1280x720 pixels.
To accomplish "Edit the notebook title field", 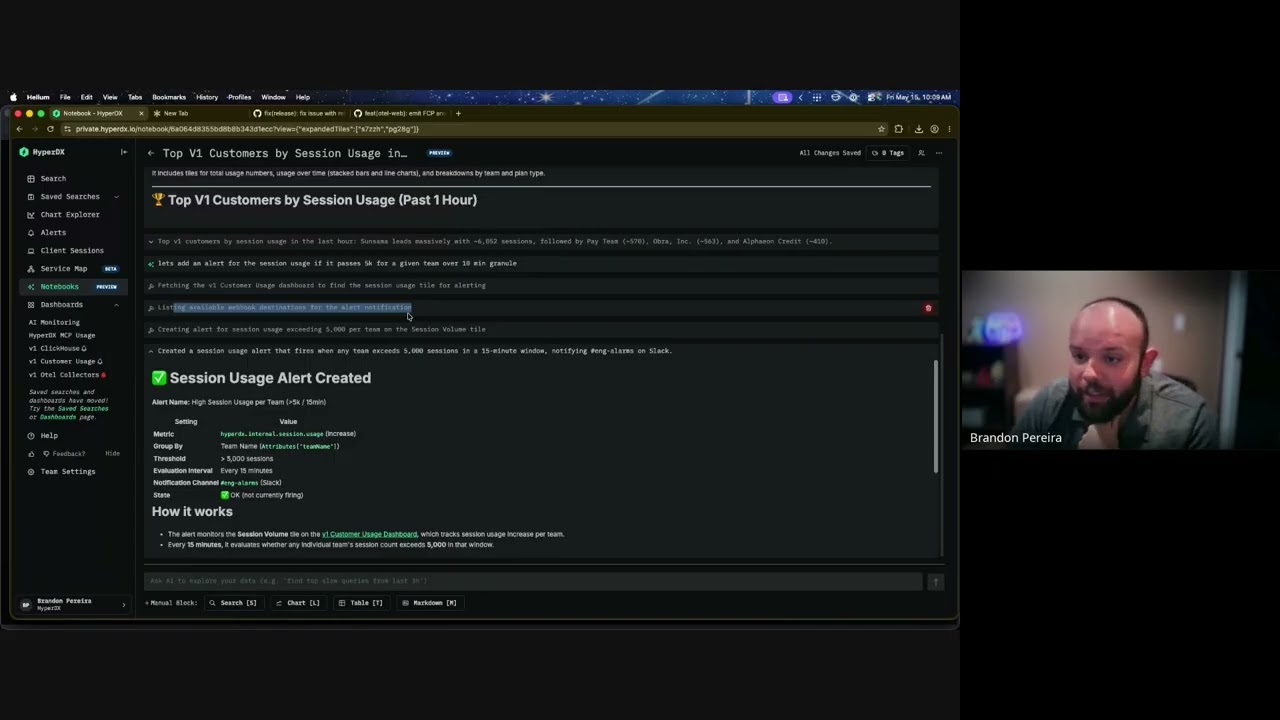I will pos(285,153).
